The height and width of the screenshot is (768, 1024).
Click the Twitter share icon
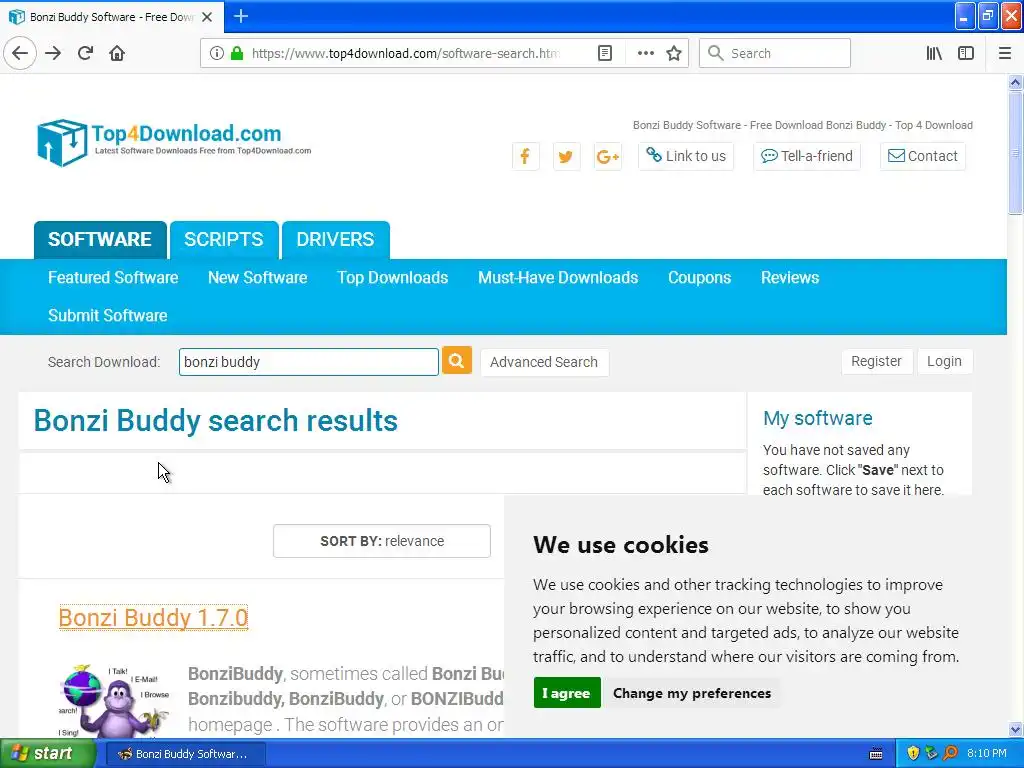pyautogui.click(x=566, y=156)
